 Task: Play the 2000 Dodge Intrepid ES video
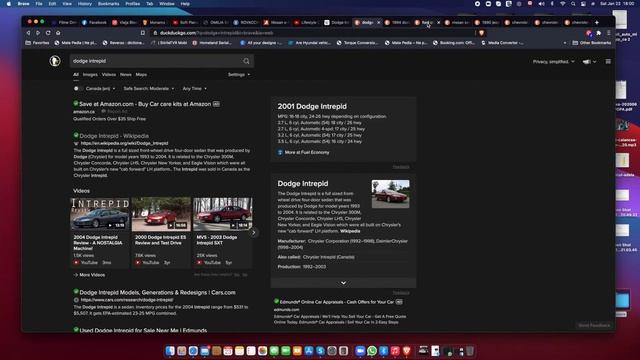coord(161,213)
